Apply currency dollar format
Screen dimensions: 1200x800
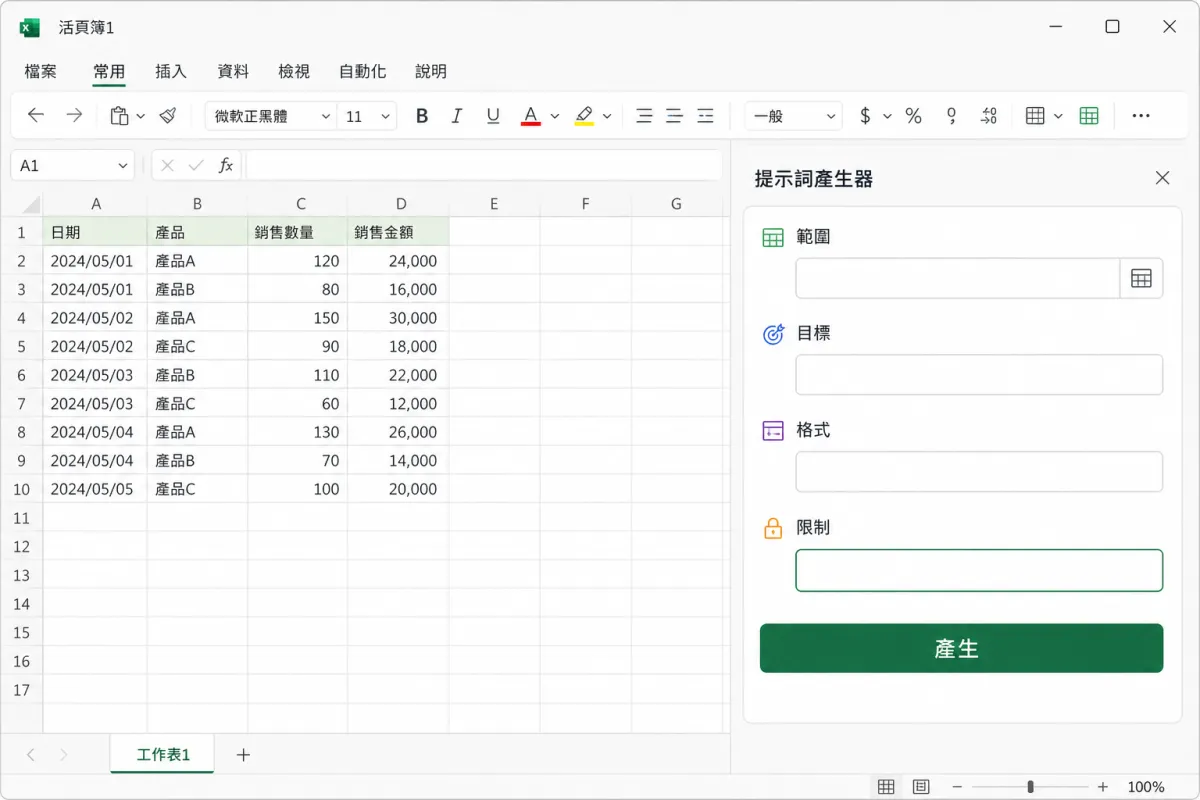click(865, 116)
